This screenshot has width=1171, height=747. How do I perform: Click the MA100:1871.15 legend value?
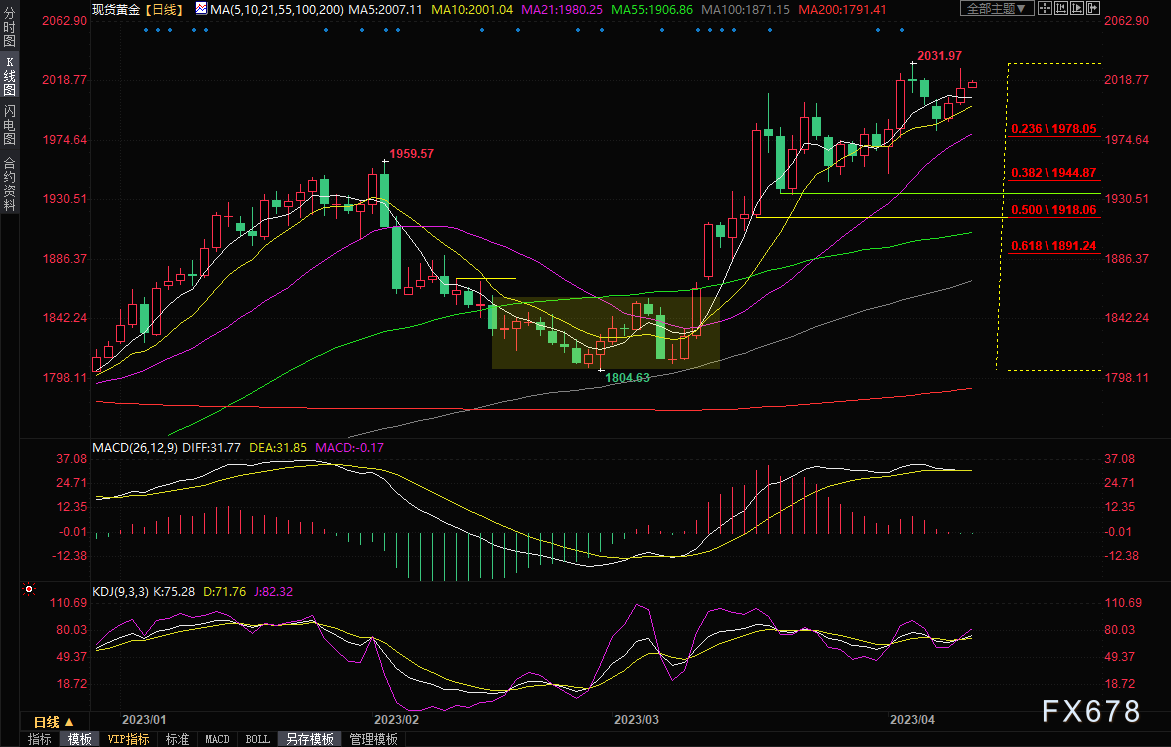tap(745, 9)
